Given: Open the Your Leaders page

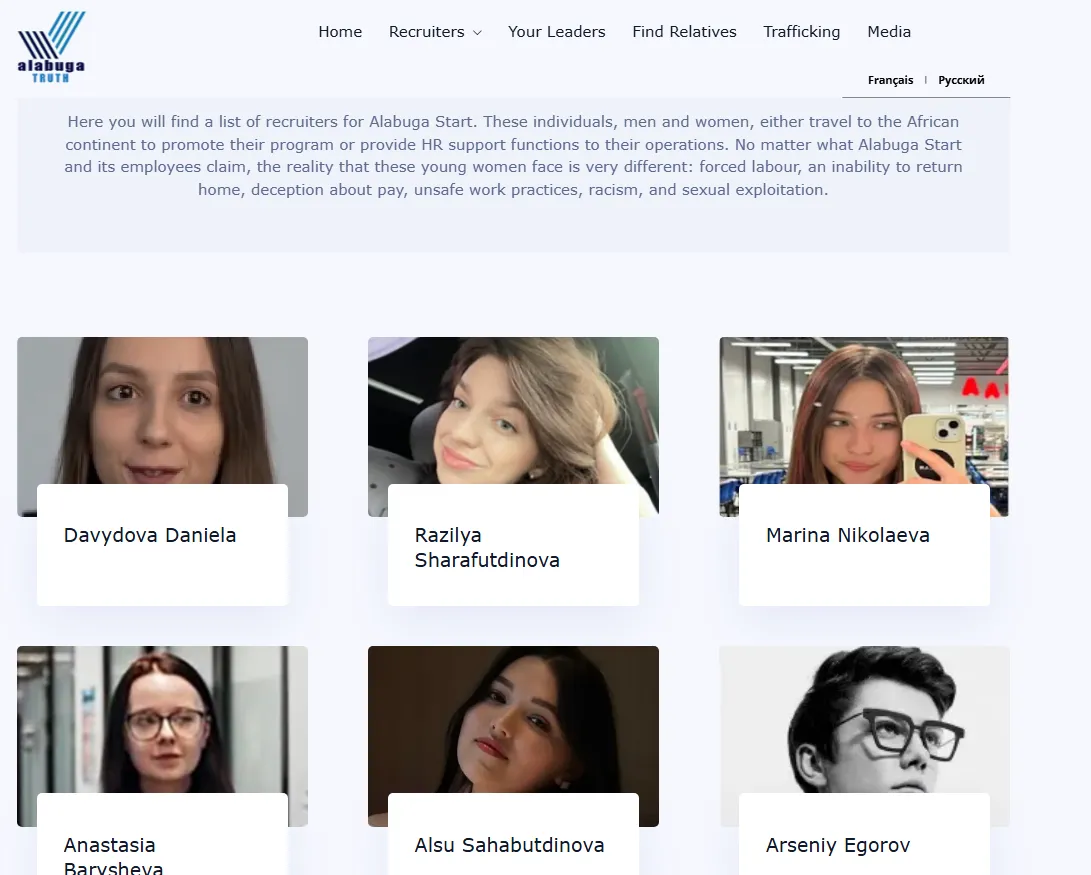Looking at the screenshot, I should 556,32.
